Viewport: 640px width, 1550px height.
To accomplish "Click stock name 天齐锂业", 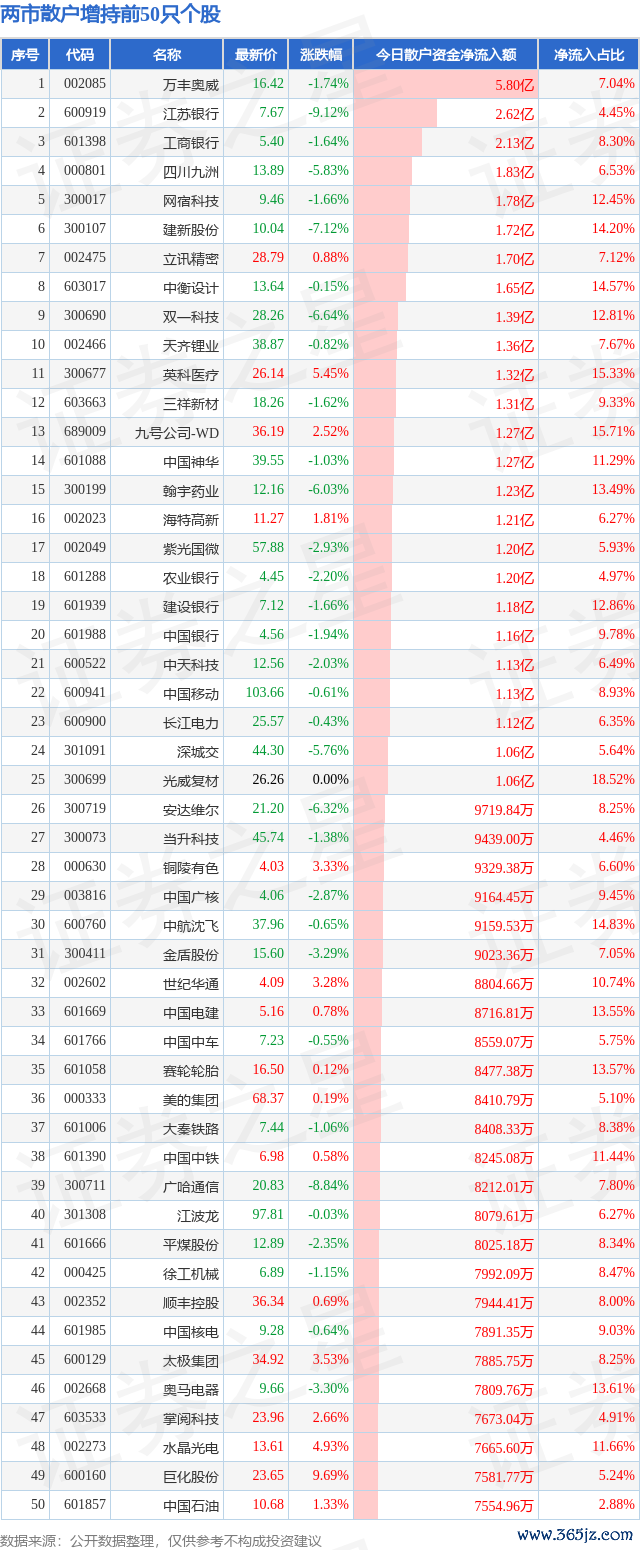I will pos(190,345).
